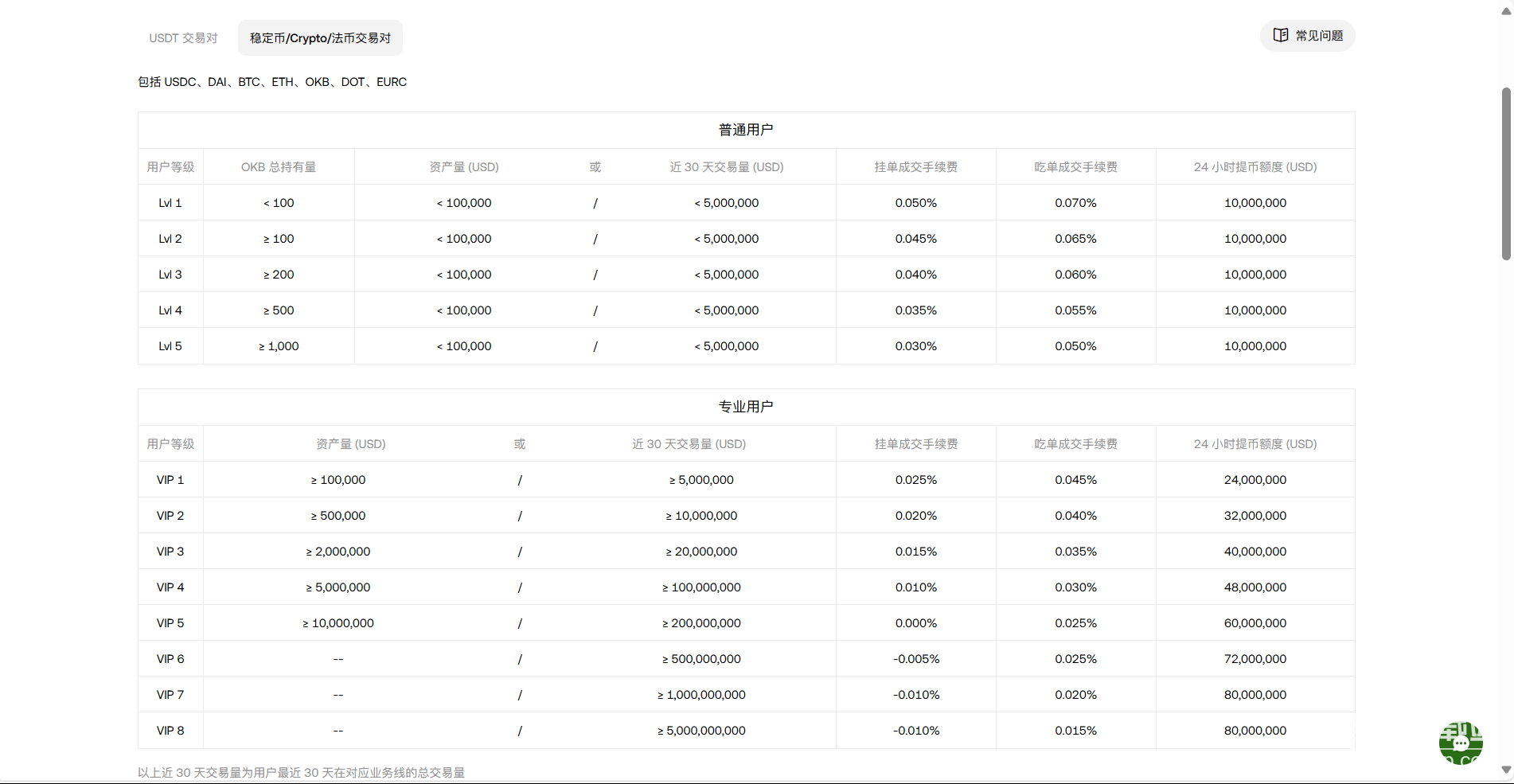
Task: Click the 40,000,000 withdrawal limit cell
Action: tap(1255, 552)
